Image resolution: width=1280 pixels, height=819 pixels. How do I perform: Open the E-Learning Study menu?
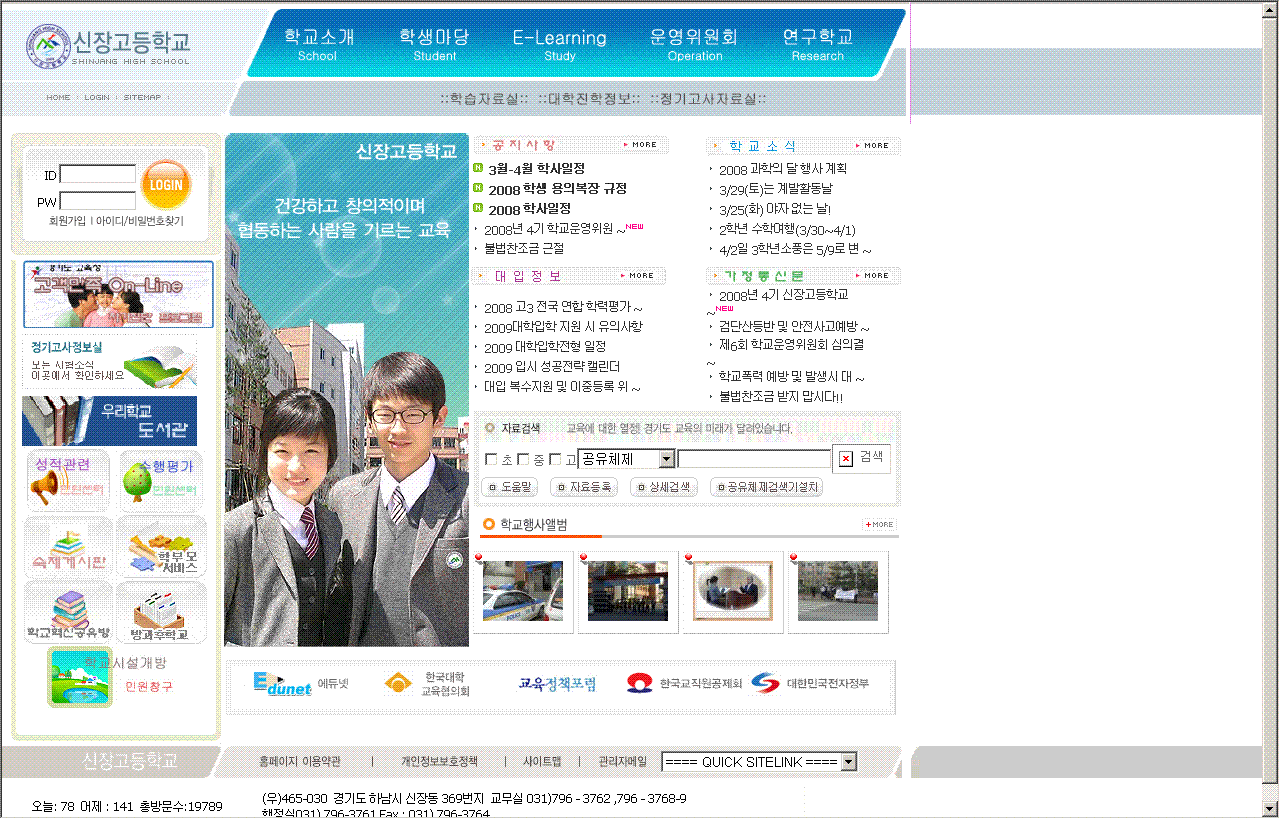coord(559,44)
